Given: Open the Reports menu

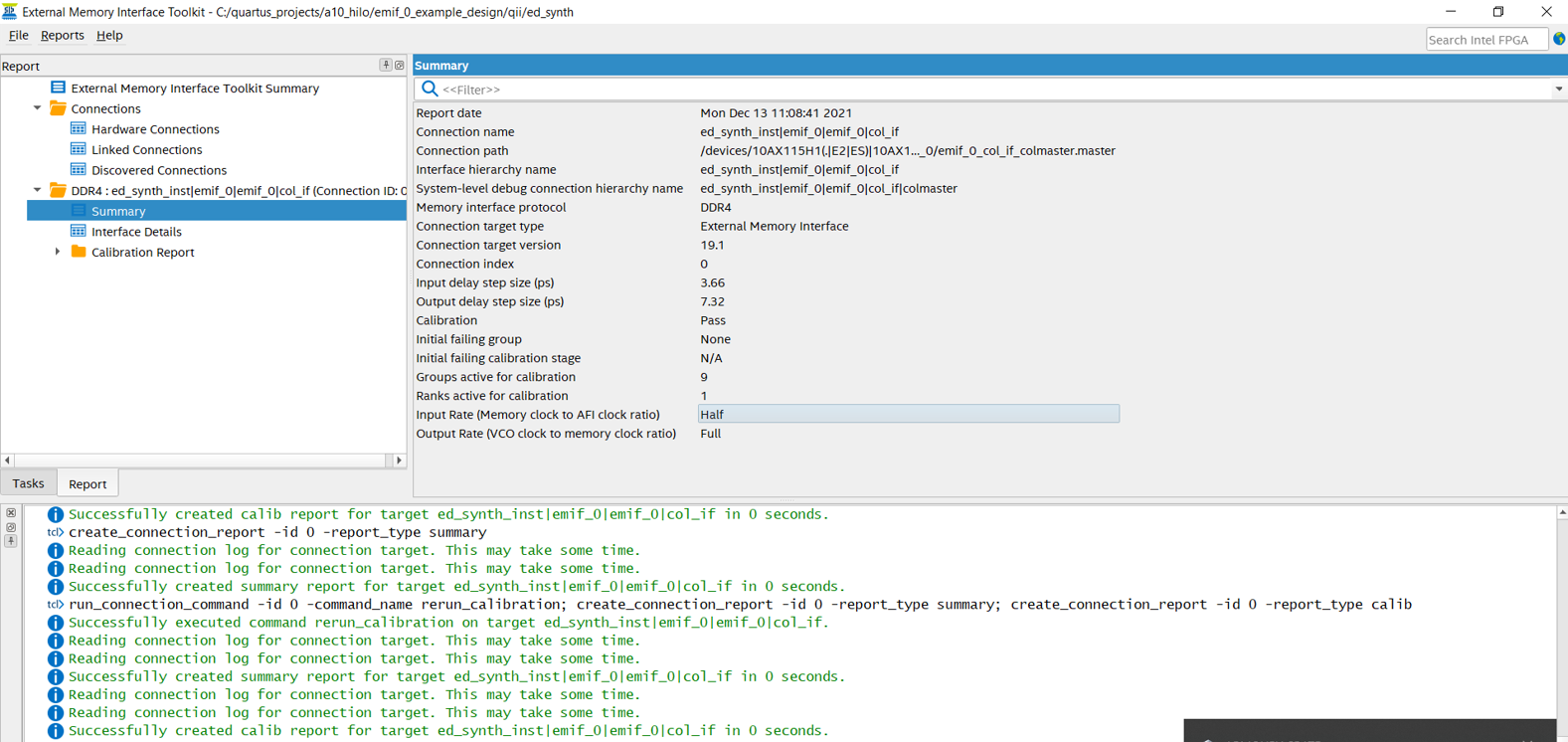Looking at the screenshot, I should (62, 35).
